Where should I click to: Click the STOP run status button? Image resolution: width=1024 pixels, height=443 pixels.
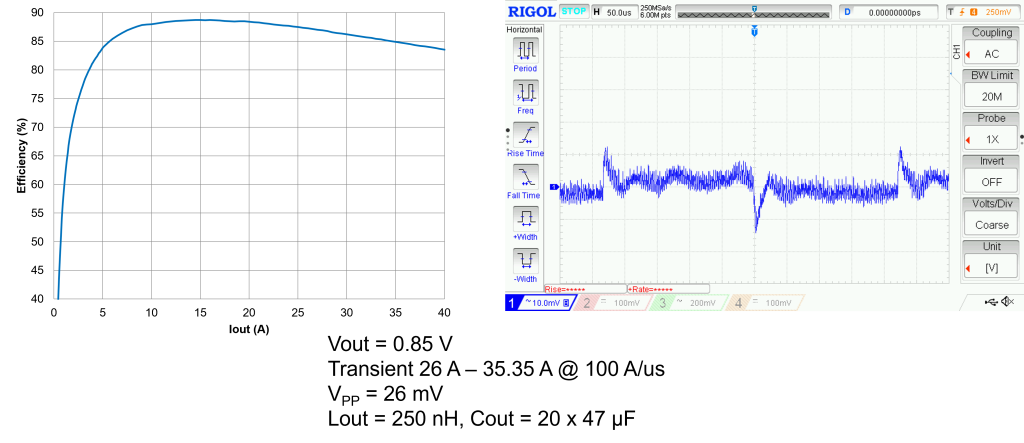(572, 12)
